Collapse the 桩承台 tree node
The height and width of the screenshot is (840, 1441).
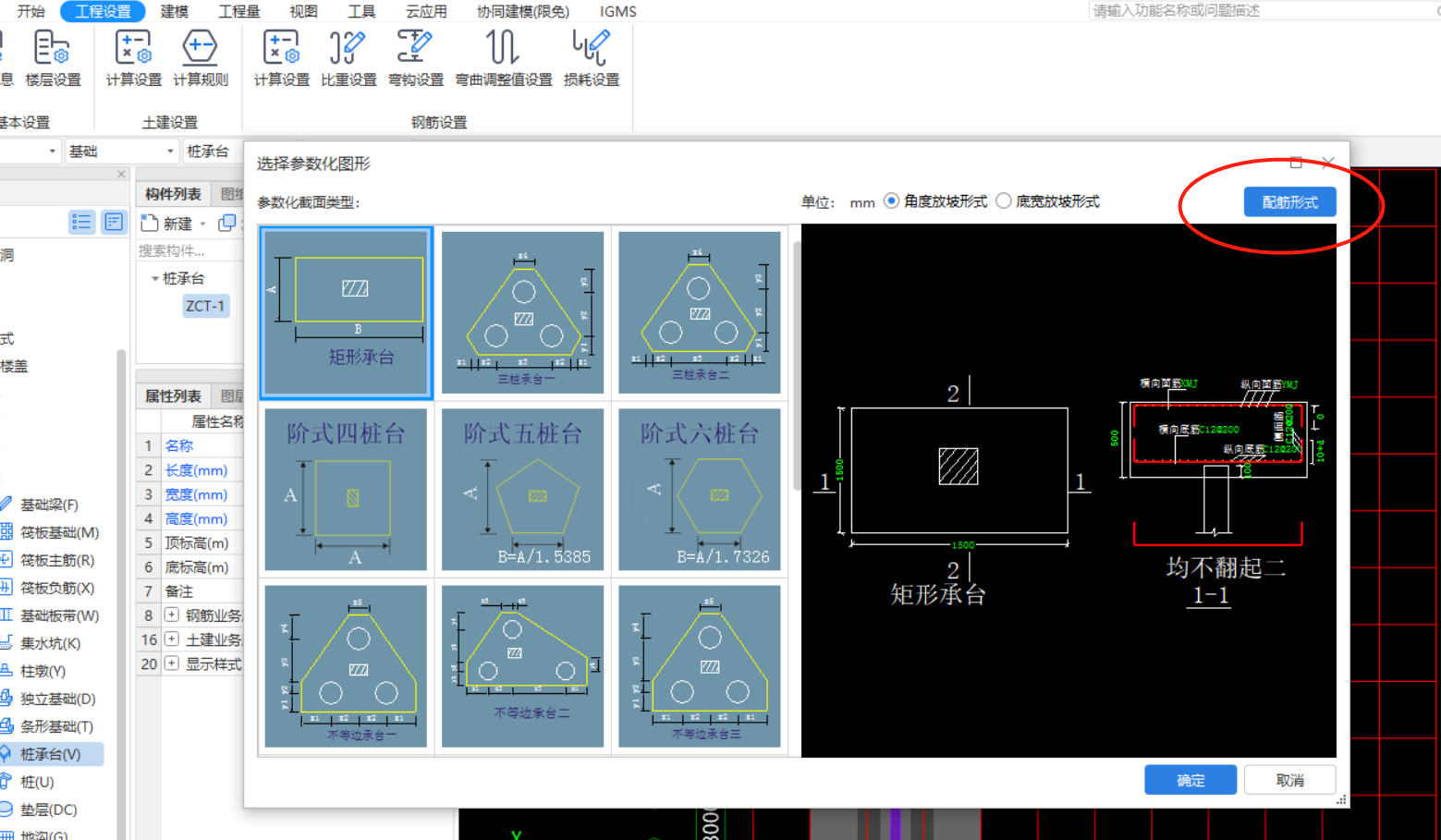[x=154, y=278]
